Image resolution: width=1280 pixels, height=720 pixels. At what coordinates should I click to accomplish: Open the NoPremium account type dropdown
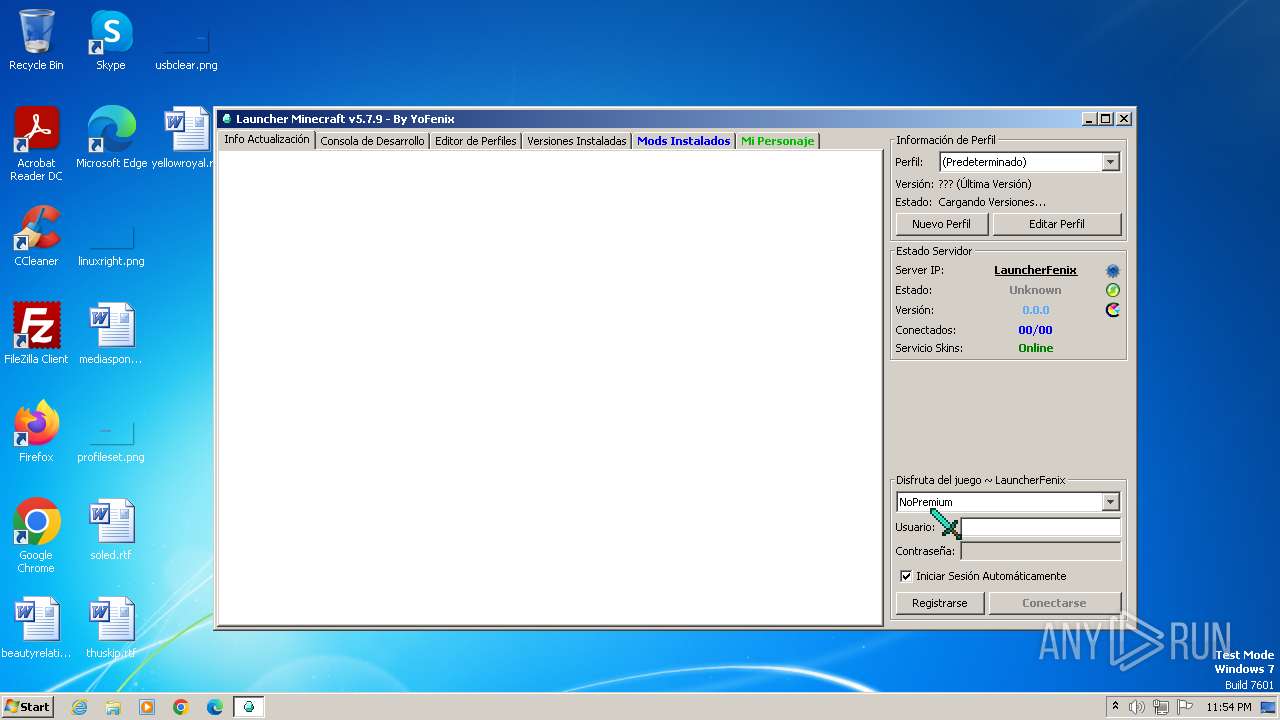1110,502
